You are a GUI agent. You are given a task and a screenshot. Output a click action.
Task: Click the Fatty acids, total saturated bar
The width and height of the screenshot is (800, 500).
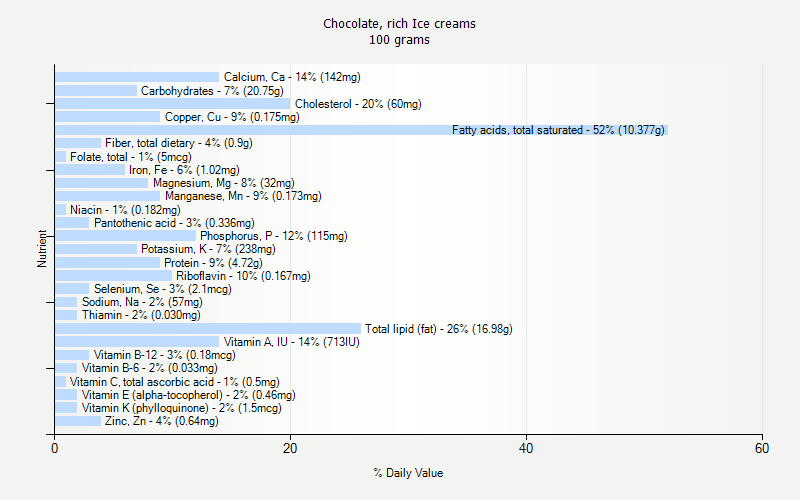pos(250,130)
